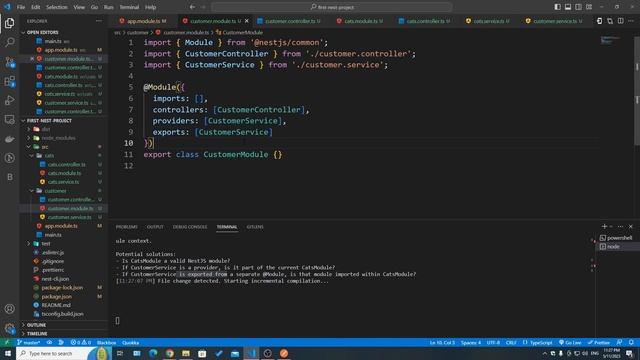The image size is (640, 360).
Task: Click the split editor right icon
Action: (x=620, y=21)
